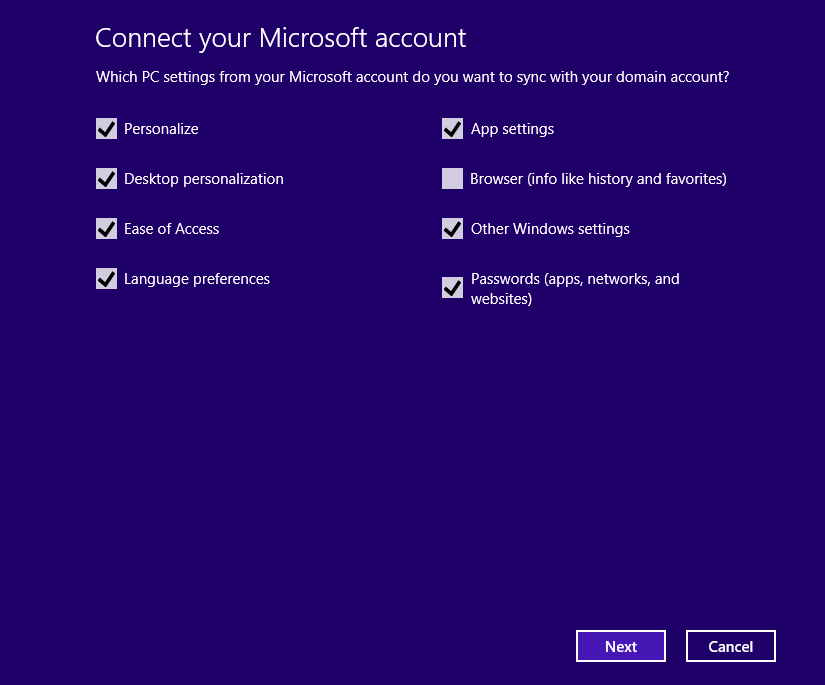Uncheck the App settings checkbox
This screenshot has height=685, width=825.
coord(452,129)
